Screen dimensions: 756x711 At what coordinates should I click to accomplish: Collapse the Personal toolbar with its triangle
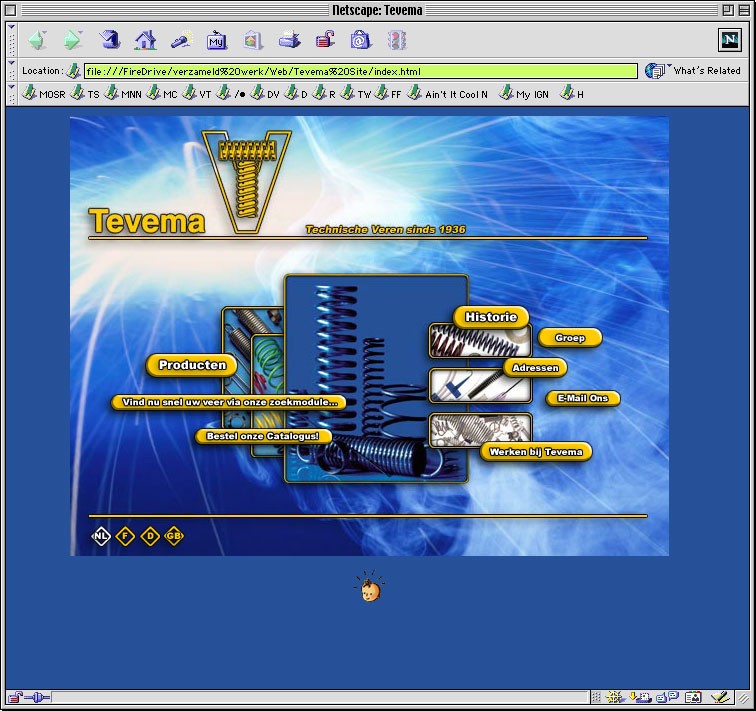point(12,87)
